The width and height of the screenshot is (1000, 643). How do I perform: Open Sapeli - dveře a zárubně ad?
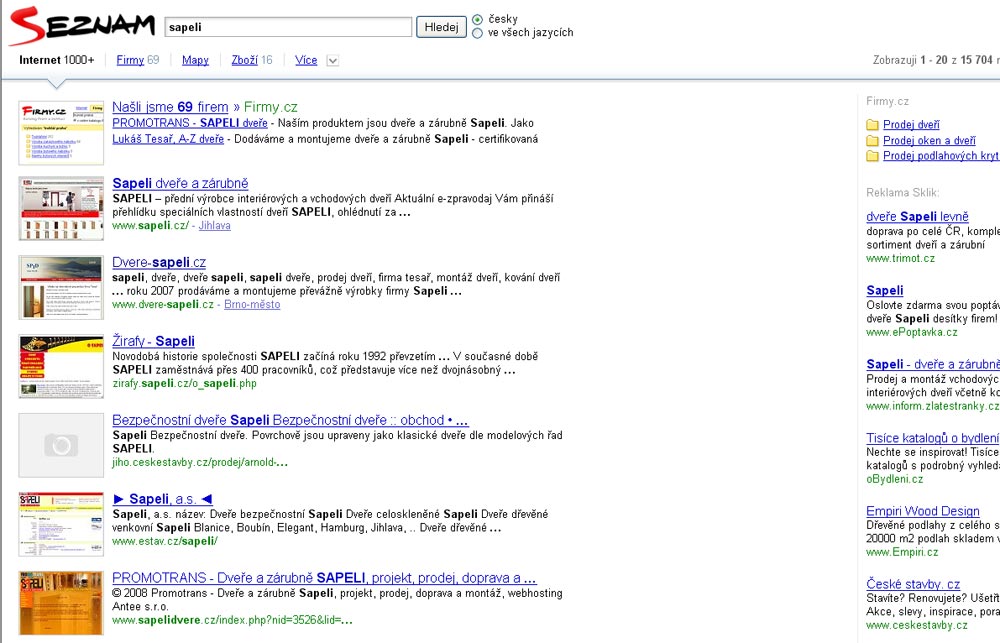coord(933,364)
